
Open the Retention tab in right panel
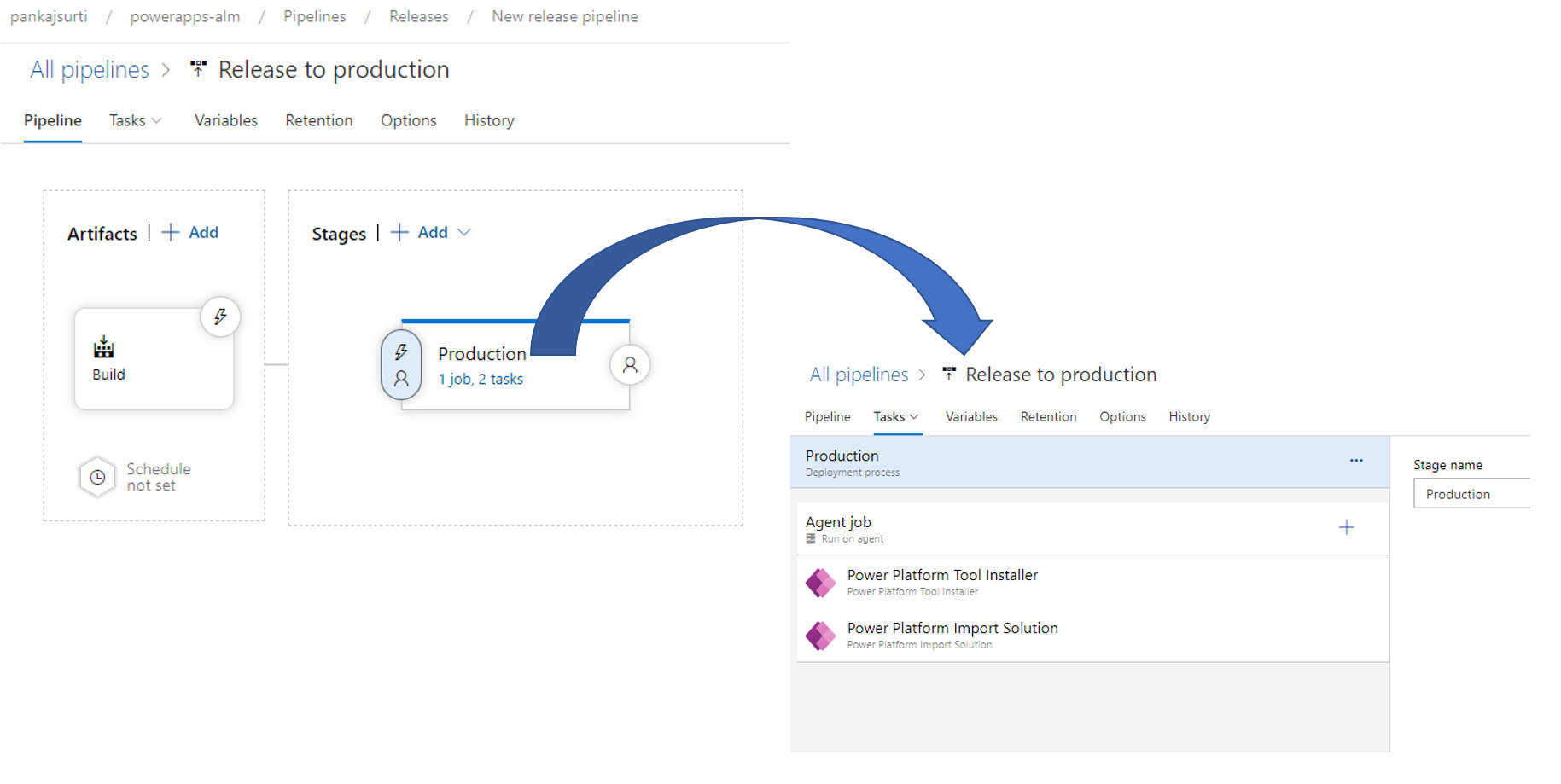click(1048, 417)
